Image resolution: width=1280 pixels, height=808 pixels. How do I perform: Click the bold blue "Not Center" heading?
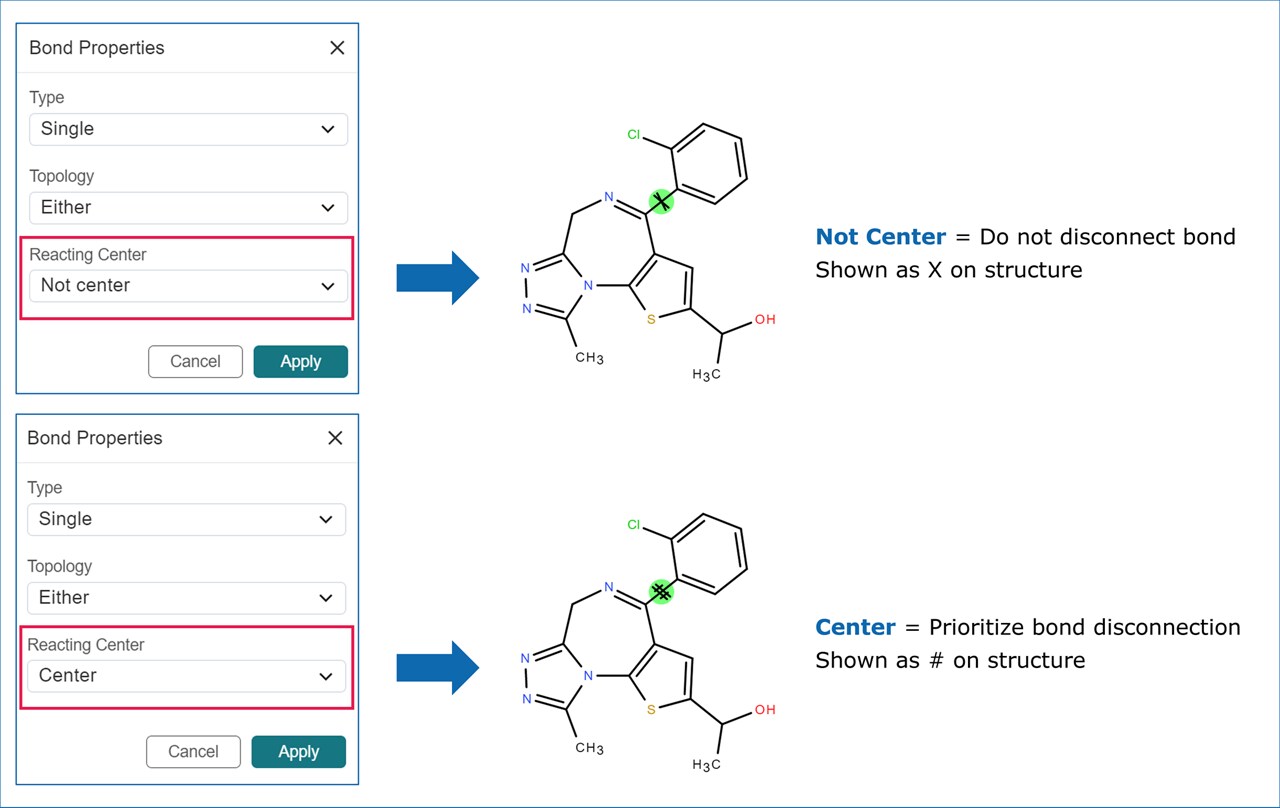pos(880,237)
